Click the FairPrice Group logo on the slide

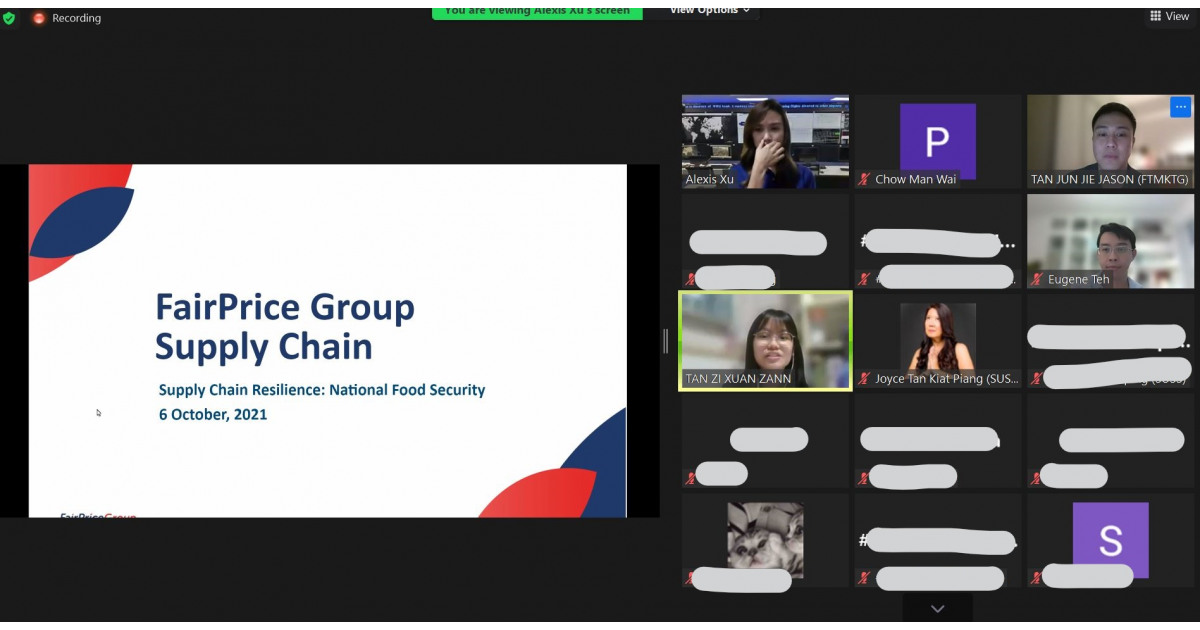pyautogui.click(x=97, y=518)
